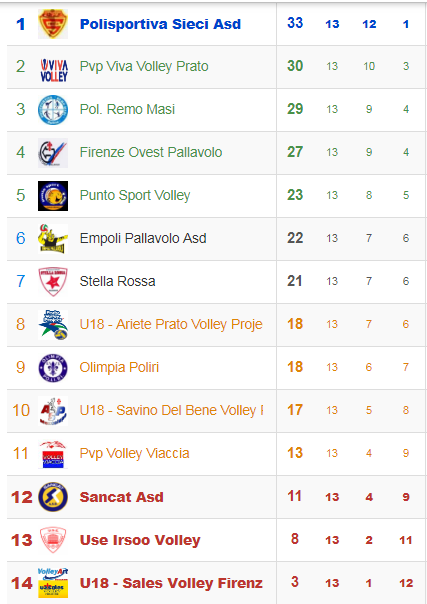Click the Ariete Prato Volley Project logo

[x=53, y=325]
